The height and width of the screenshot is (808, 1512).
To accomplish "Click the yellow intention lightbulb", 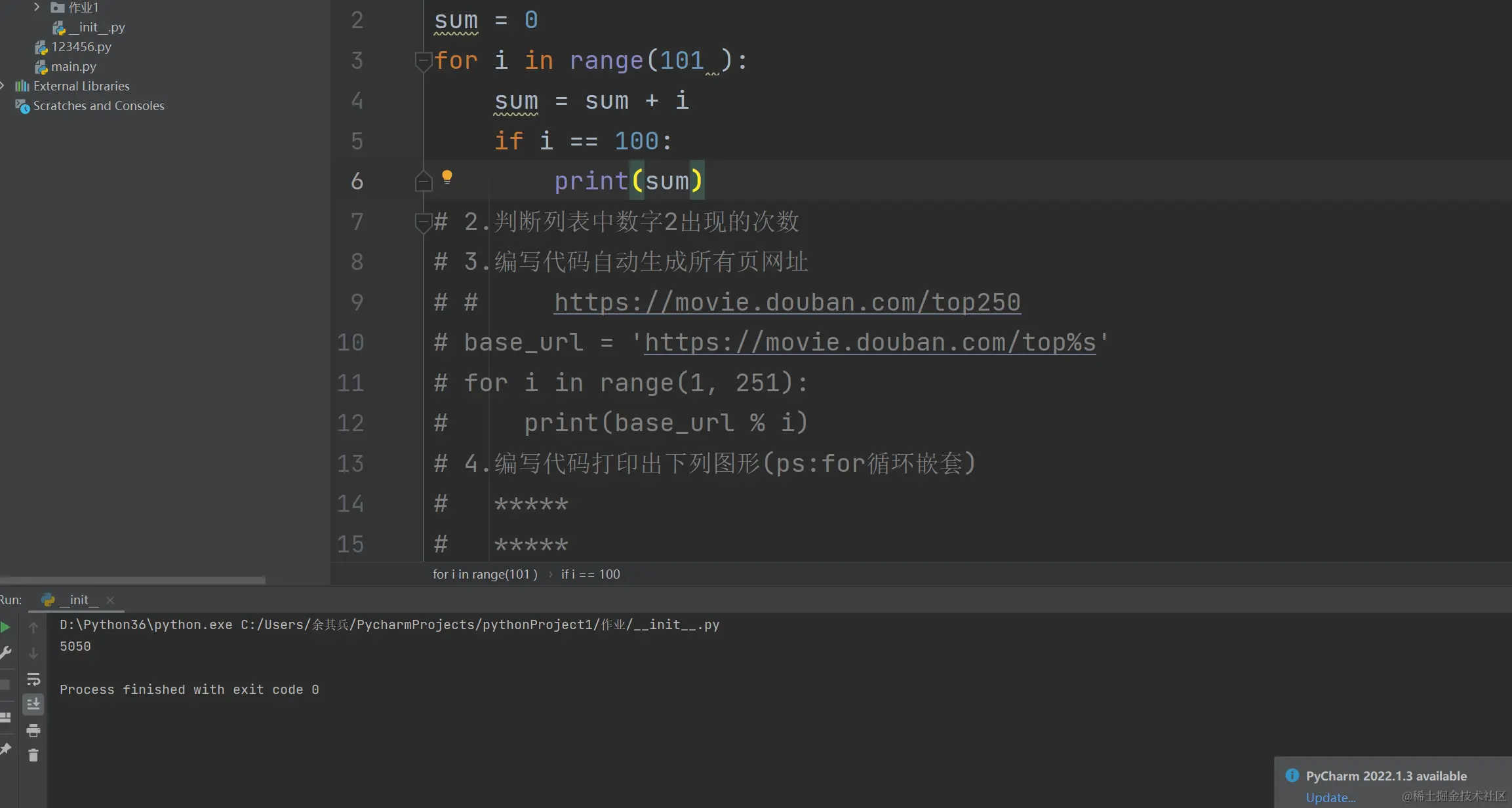I will pos(447,177).
